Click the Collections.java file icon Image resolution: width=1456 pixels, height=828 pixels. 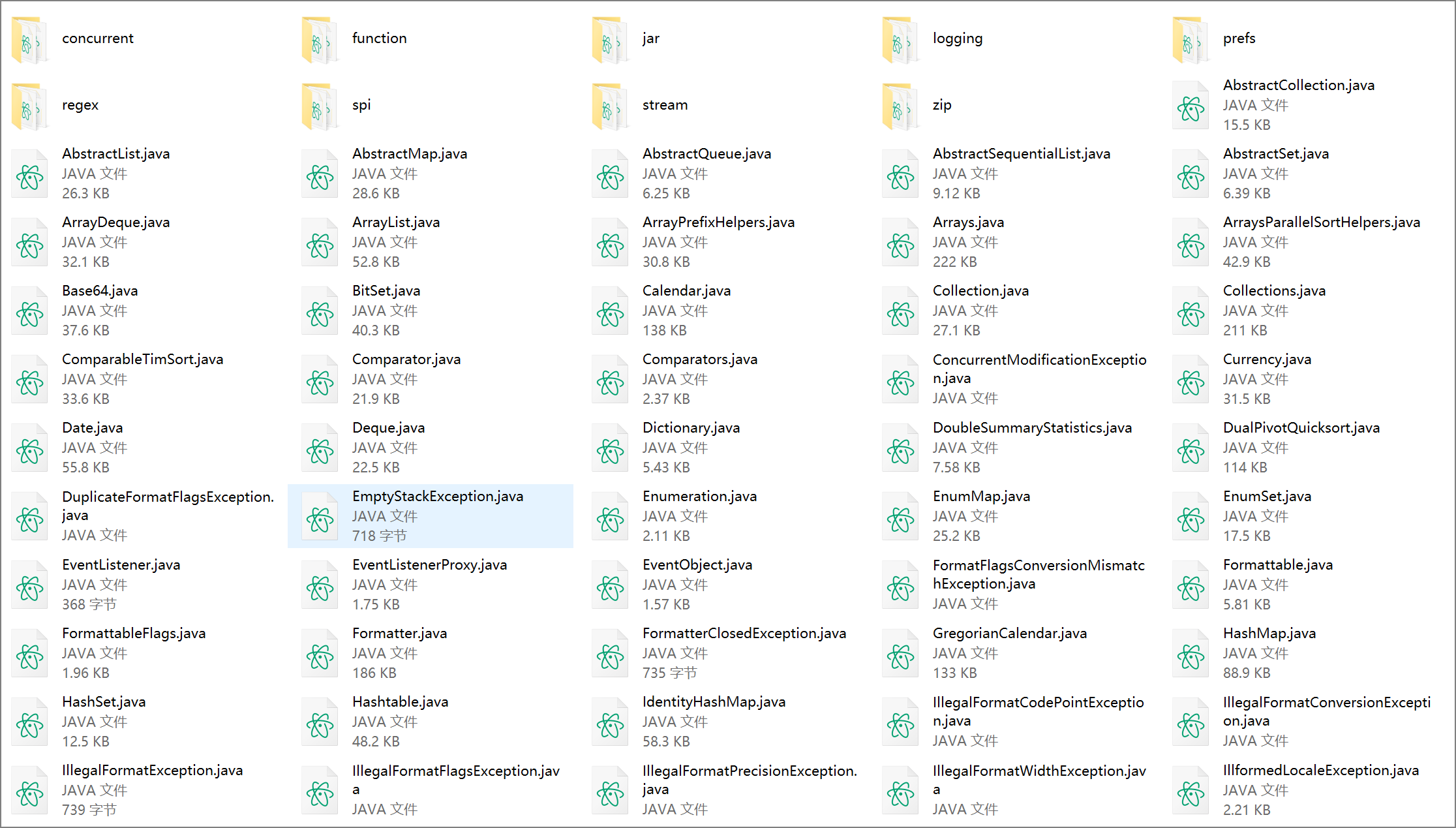pos(1191,311)
